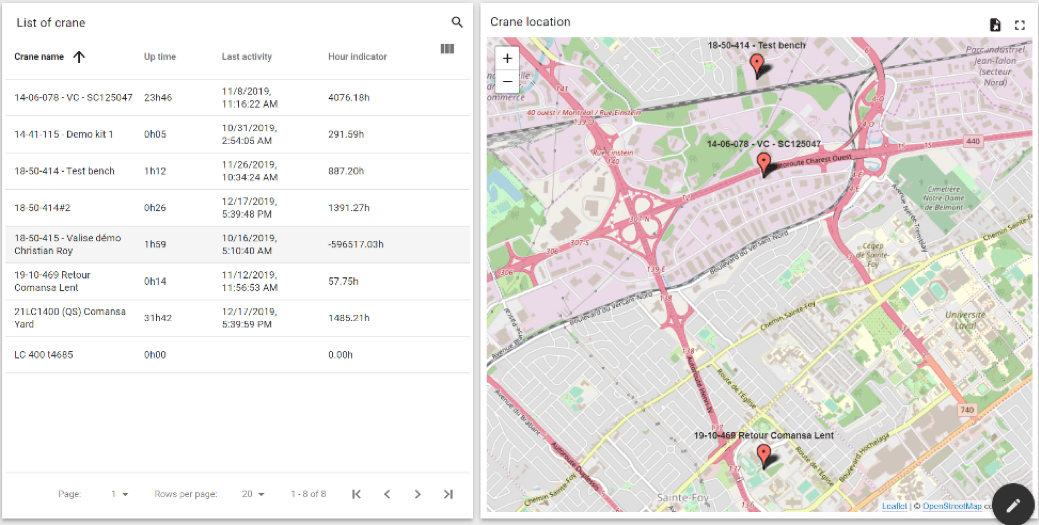Image resolution: width=1039 pixels, height=525 pixels.
Task: Open the OpenStreetMap attribution link
Action: 951,506
